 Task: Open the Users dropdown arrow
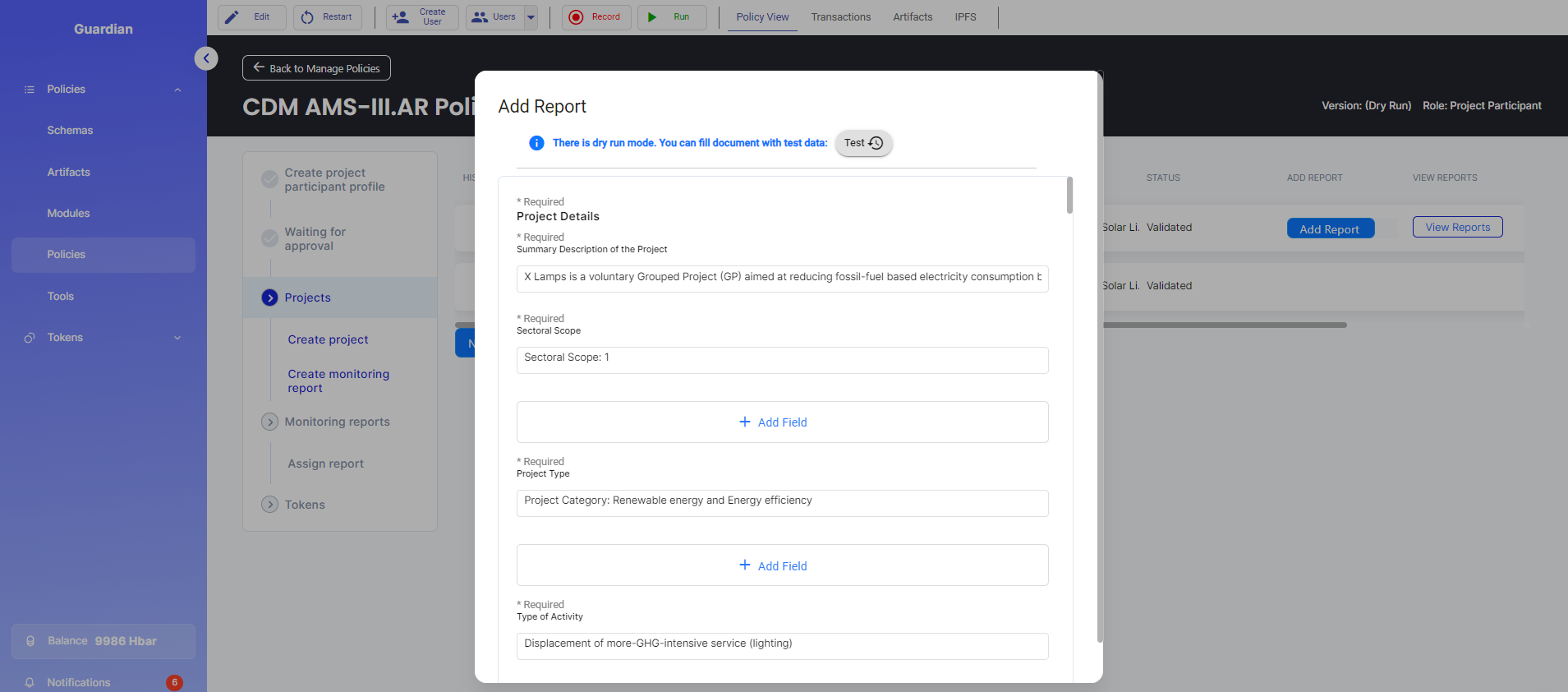point(531,17)
